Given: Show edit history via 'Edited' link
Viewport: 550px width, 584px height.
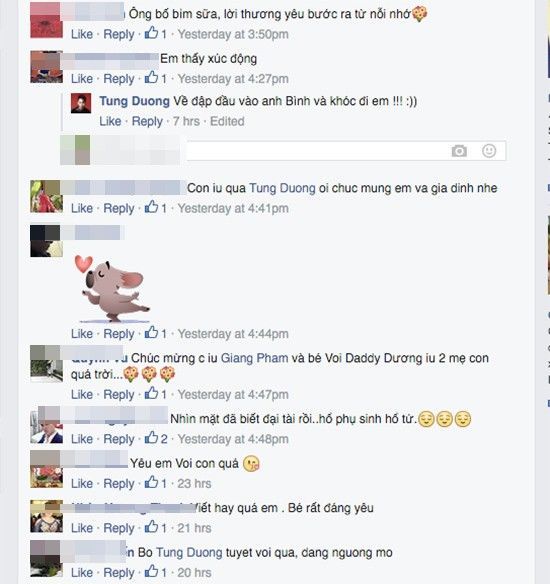Looking at the screenshot, I should [x=227, y=121].
